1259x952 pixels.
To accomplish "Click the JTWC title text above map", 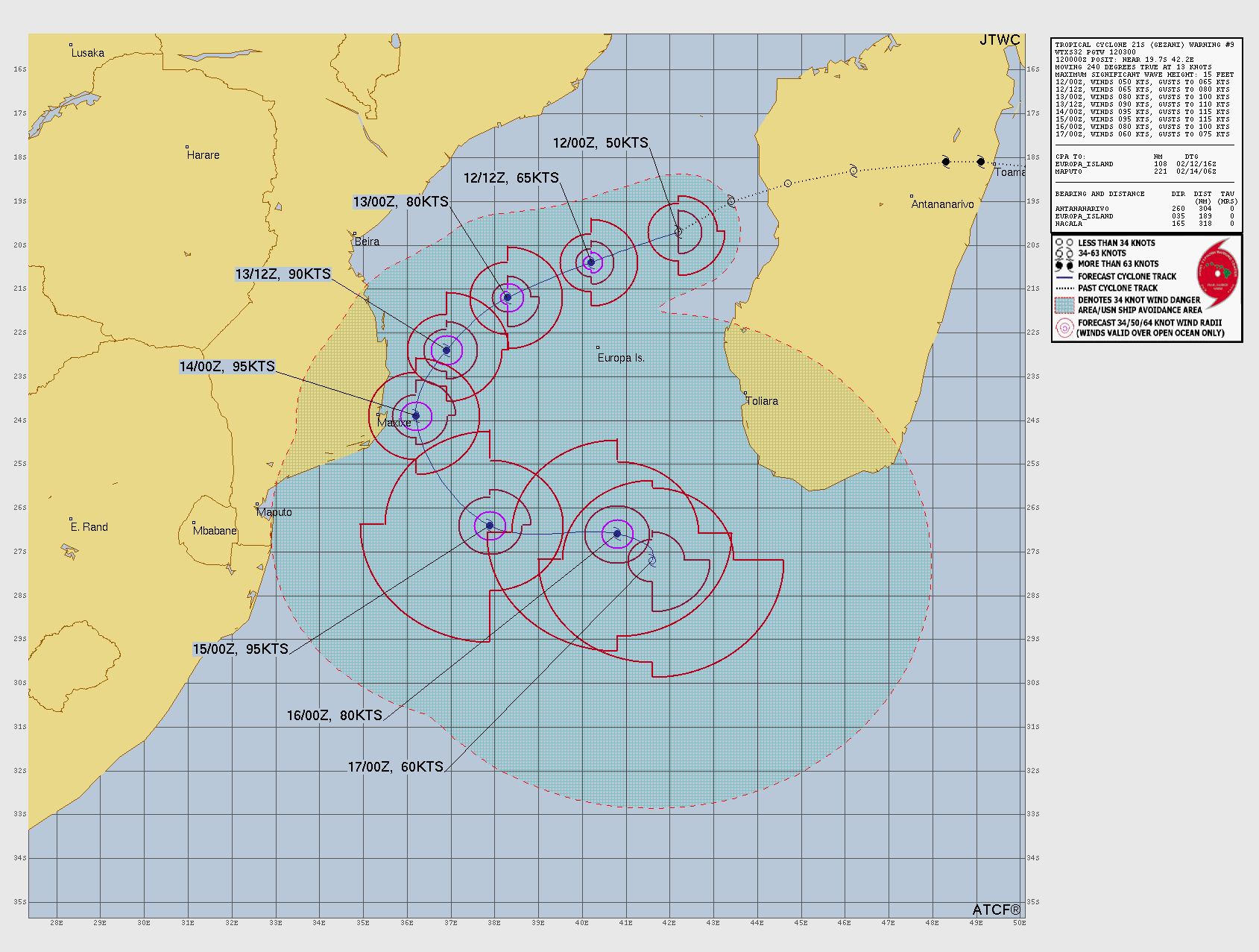I will tap(999, 40).
